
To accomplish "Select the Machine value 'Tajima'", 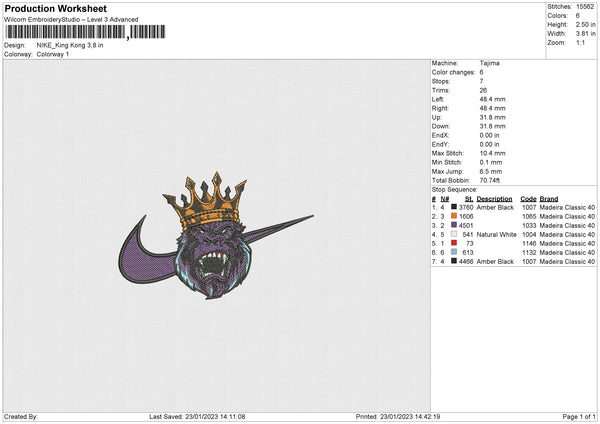I will (x=489, y=63).
